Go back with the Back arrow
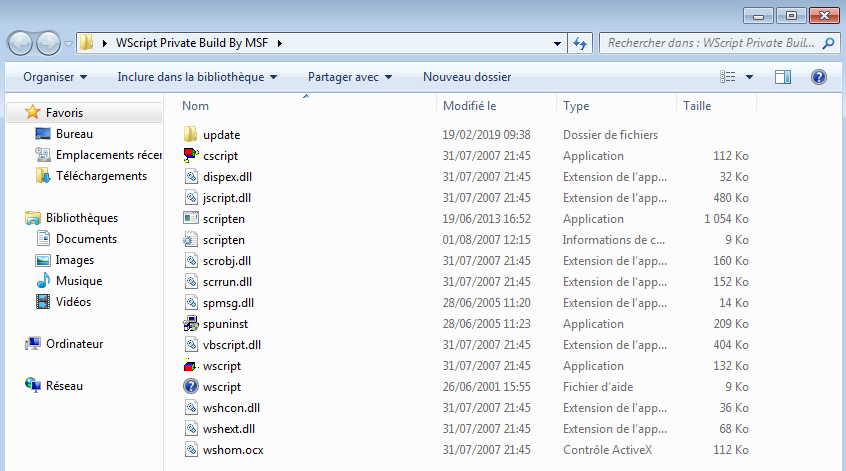Screen dimensions: 846x471 coord(21,43)
